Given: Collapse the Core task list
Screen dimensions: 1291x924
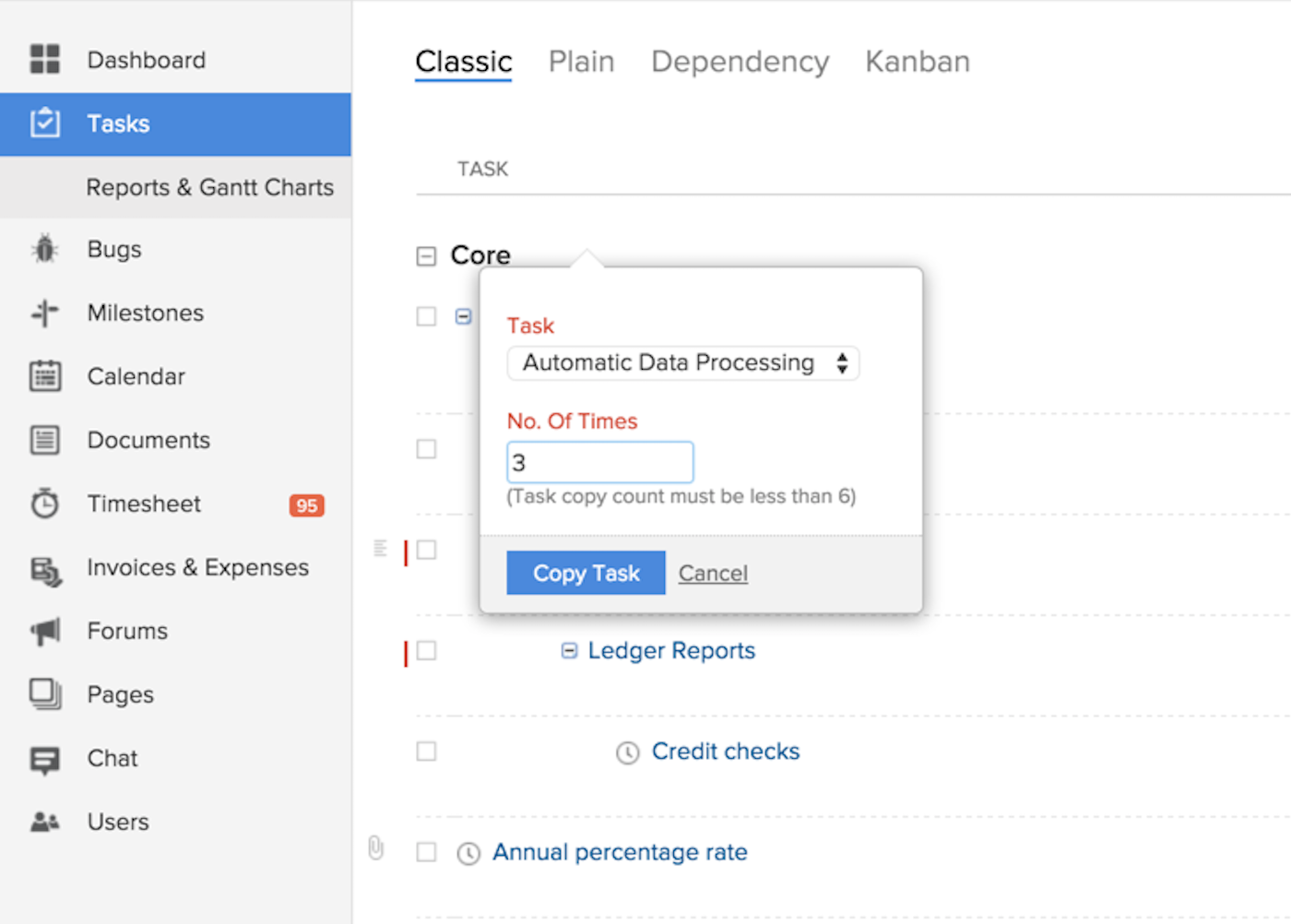Looking at the screenshot, I should click(426, 256).
